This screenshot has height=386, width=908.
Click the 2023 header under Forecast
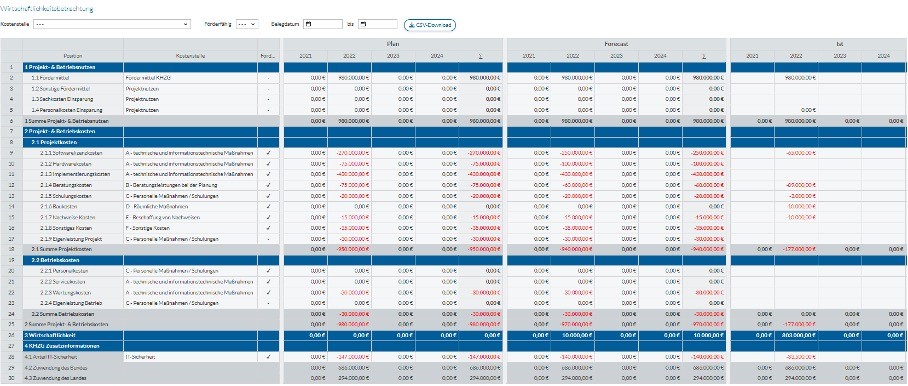pos(617,56)
